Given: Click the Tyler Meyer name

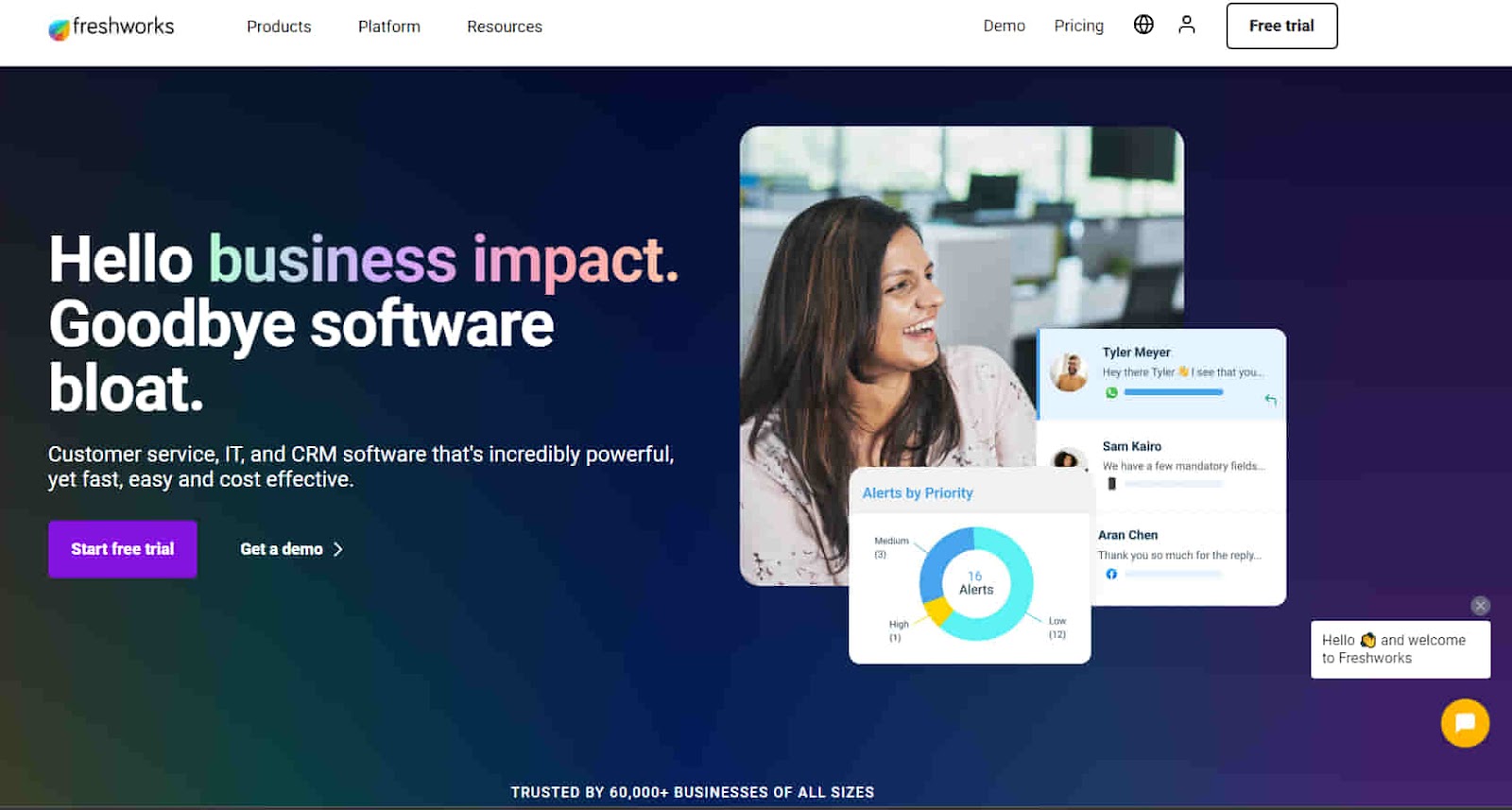Looking at the screenshot, I should pyautogui.click(x=1136, y=352).
